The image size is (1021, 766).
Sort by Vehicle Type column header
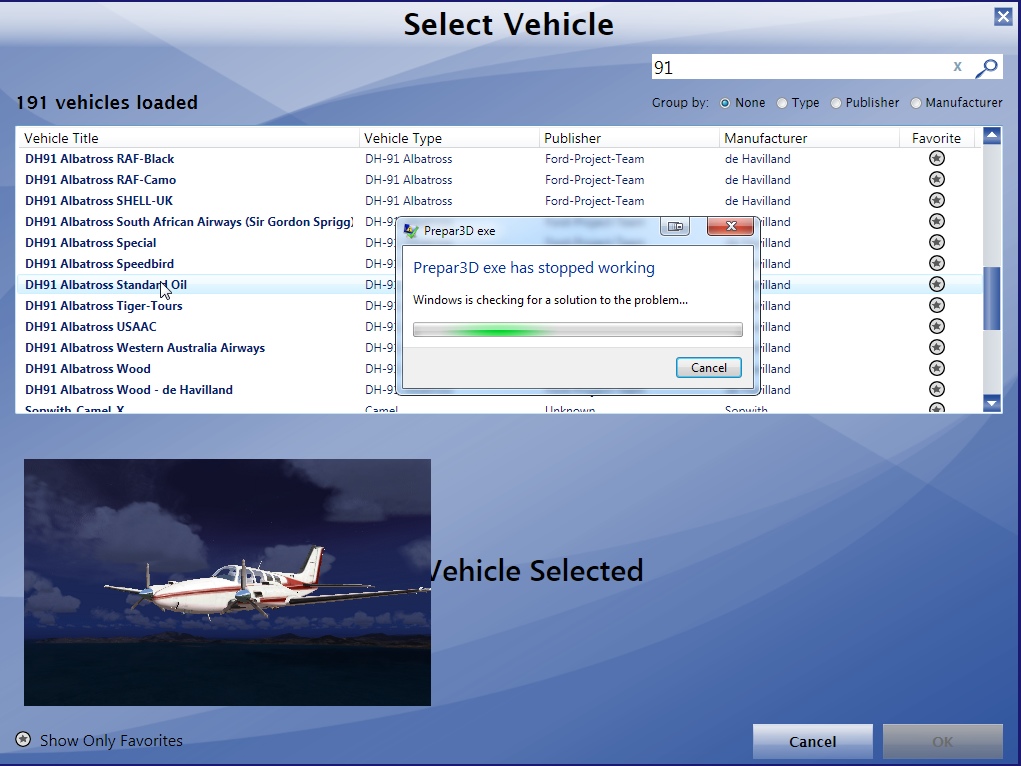coord(449,138)
